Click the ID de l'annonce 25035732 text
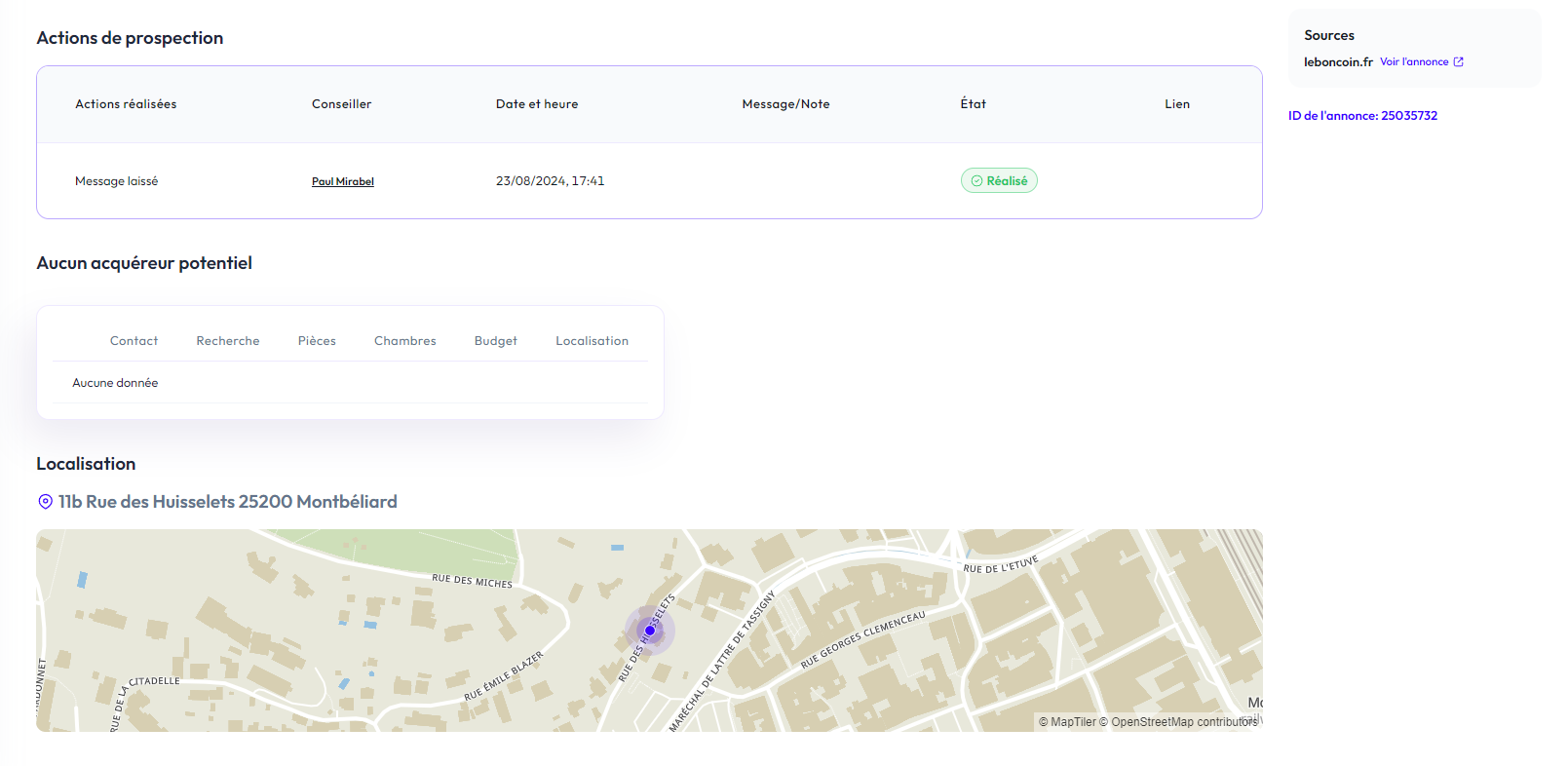Image resolution: width=1568 pixels, height=766 pixels. coord(1362,116)
